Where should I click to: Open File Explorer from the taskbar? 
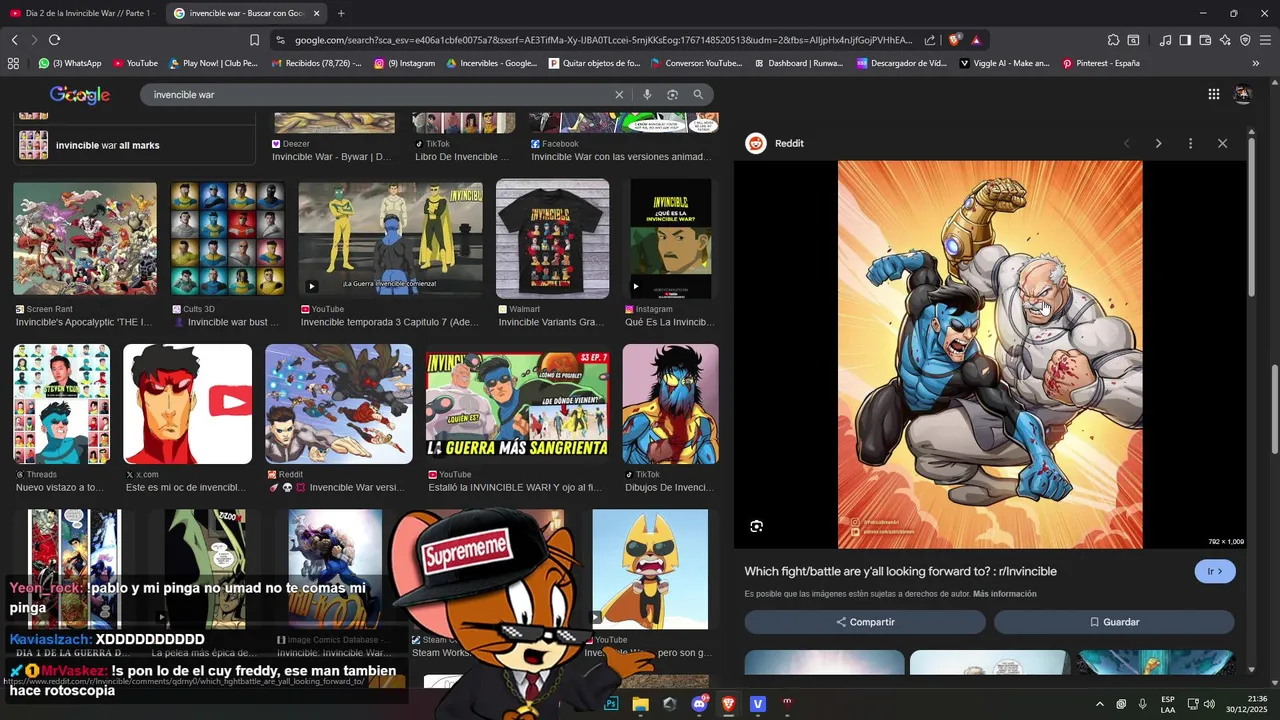[x=640, y=704]
